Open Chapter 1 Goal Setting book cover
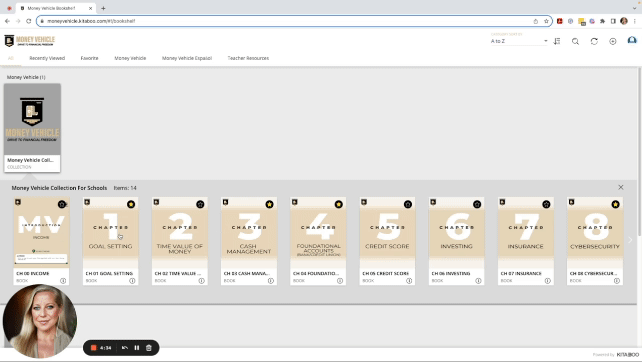The image size is (642, 362). (111, 232)
